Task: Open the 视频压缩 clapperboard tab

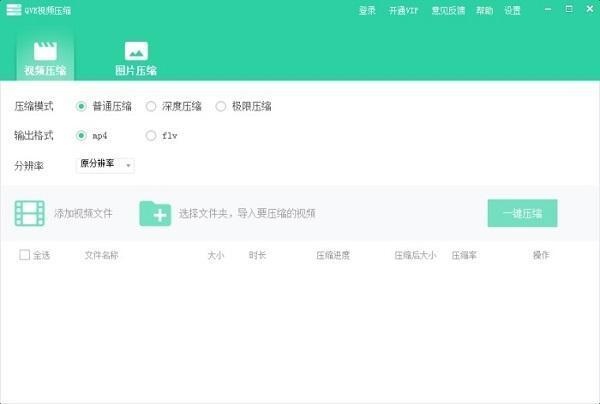Action: [x=45, y=58]
